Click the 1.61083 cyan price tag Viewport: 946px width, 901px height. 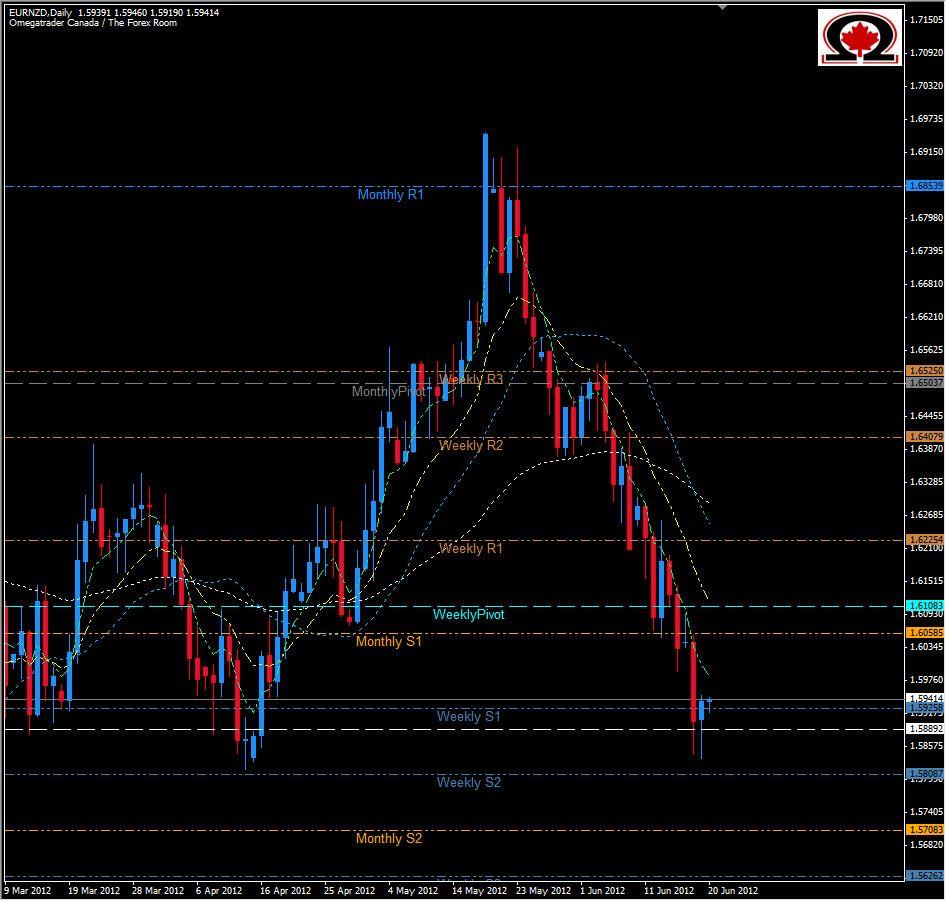(x=925, y=605)
